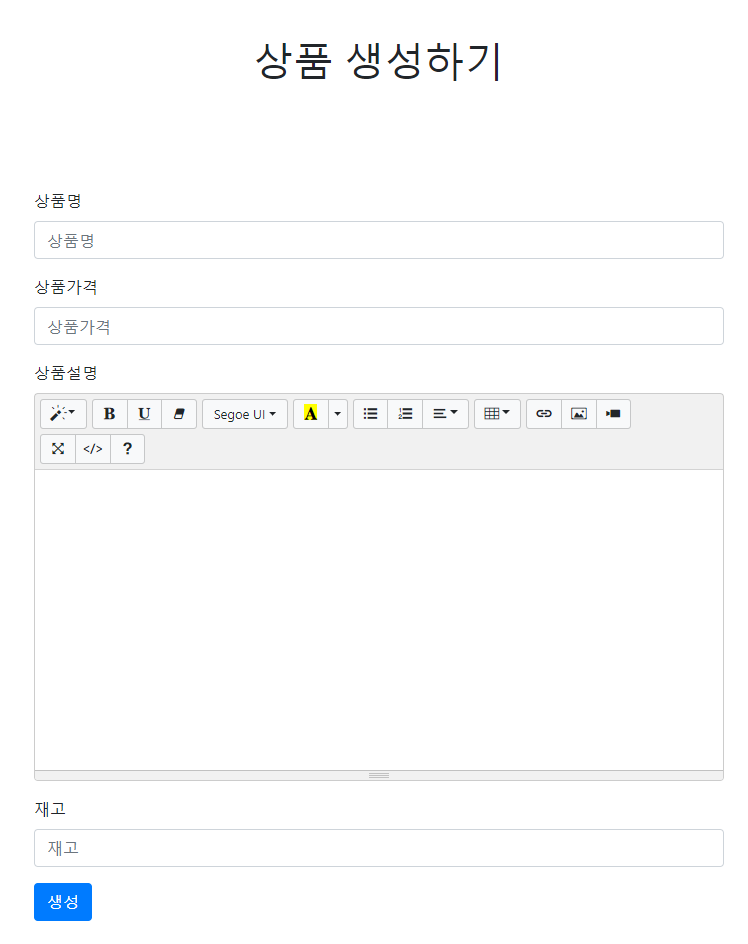748x944 pixels.
Task: Click the insert video icon
Action: (x=613, y=414)
